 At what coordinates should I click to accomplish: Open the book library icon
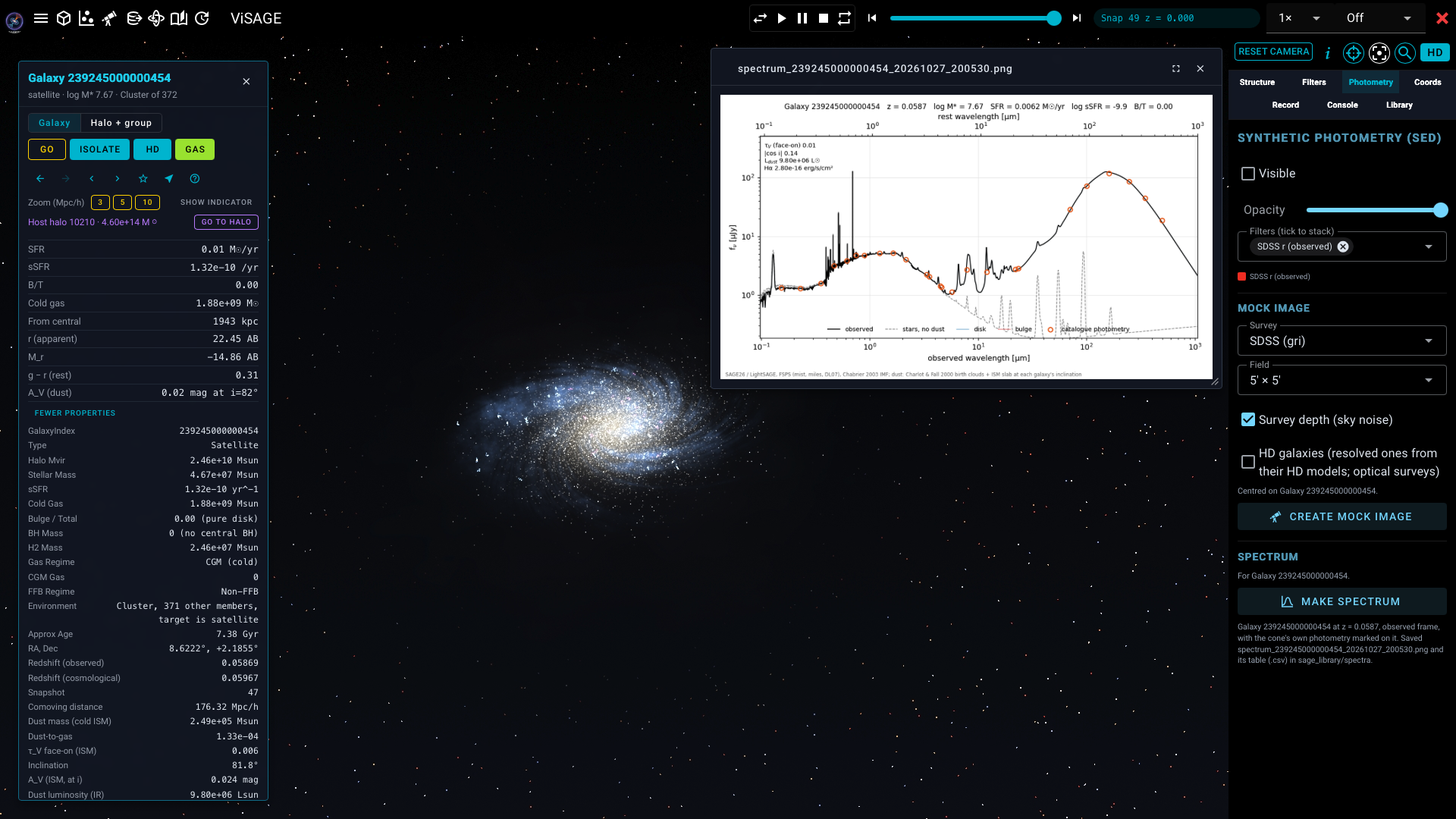coord(179,18)
